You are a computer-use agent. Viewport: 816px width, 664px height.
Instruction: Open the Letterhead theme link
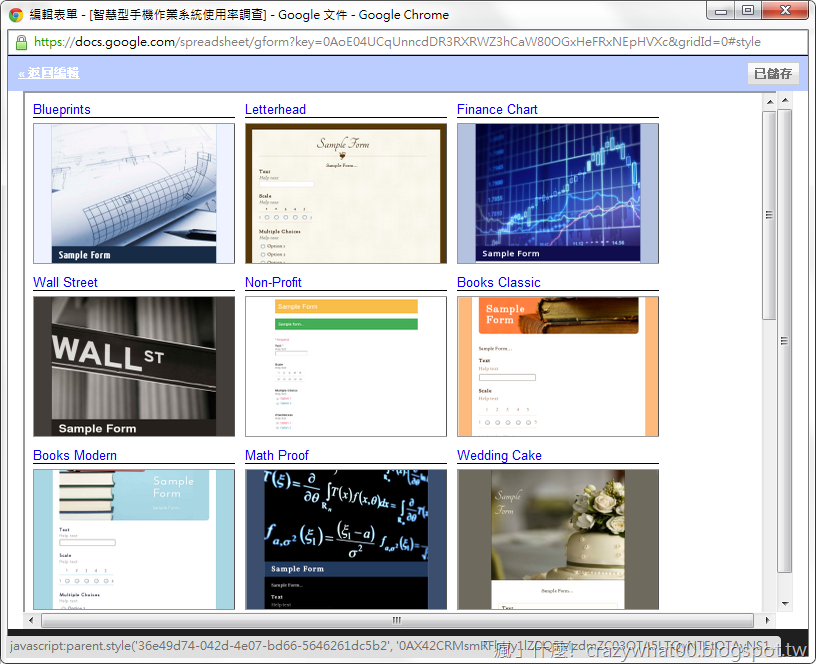tap(275, 109)
